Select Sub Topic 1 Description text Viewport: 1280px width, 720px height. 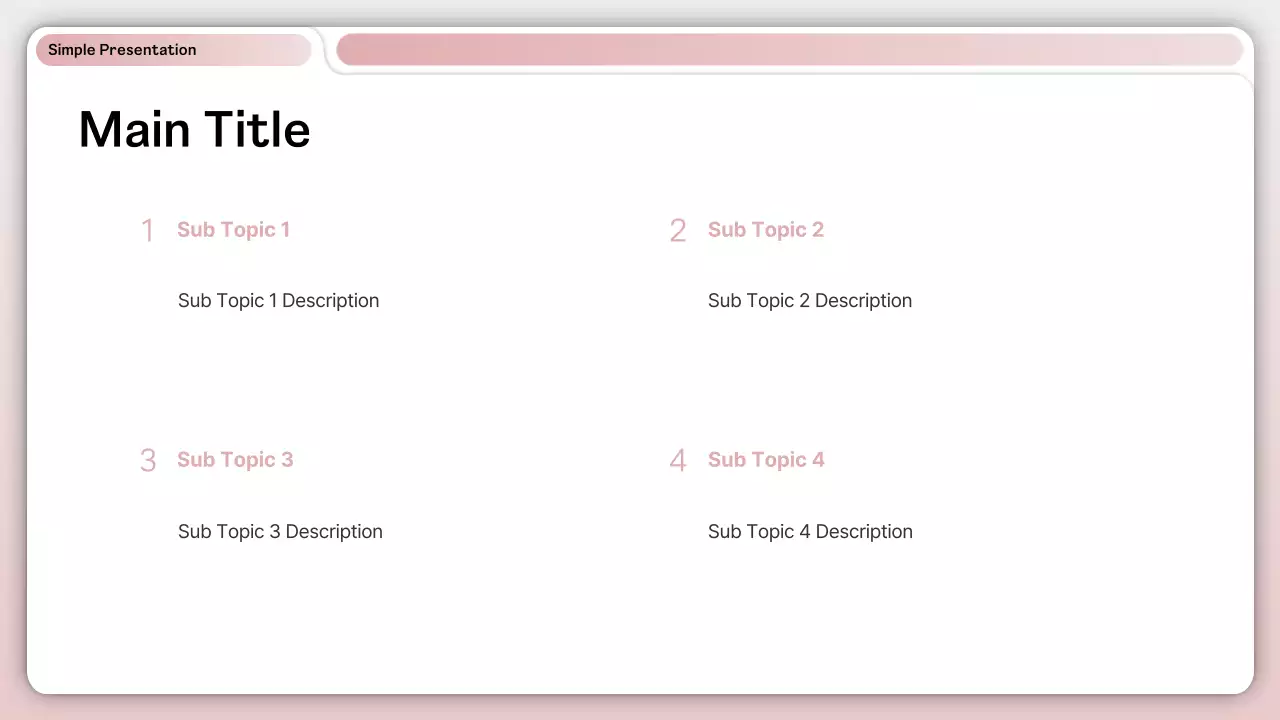pos(278,301)
